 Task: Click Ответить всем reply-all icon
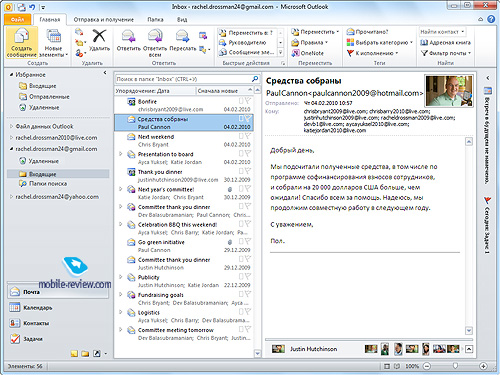point(155,36)
